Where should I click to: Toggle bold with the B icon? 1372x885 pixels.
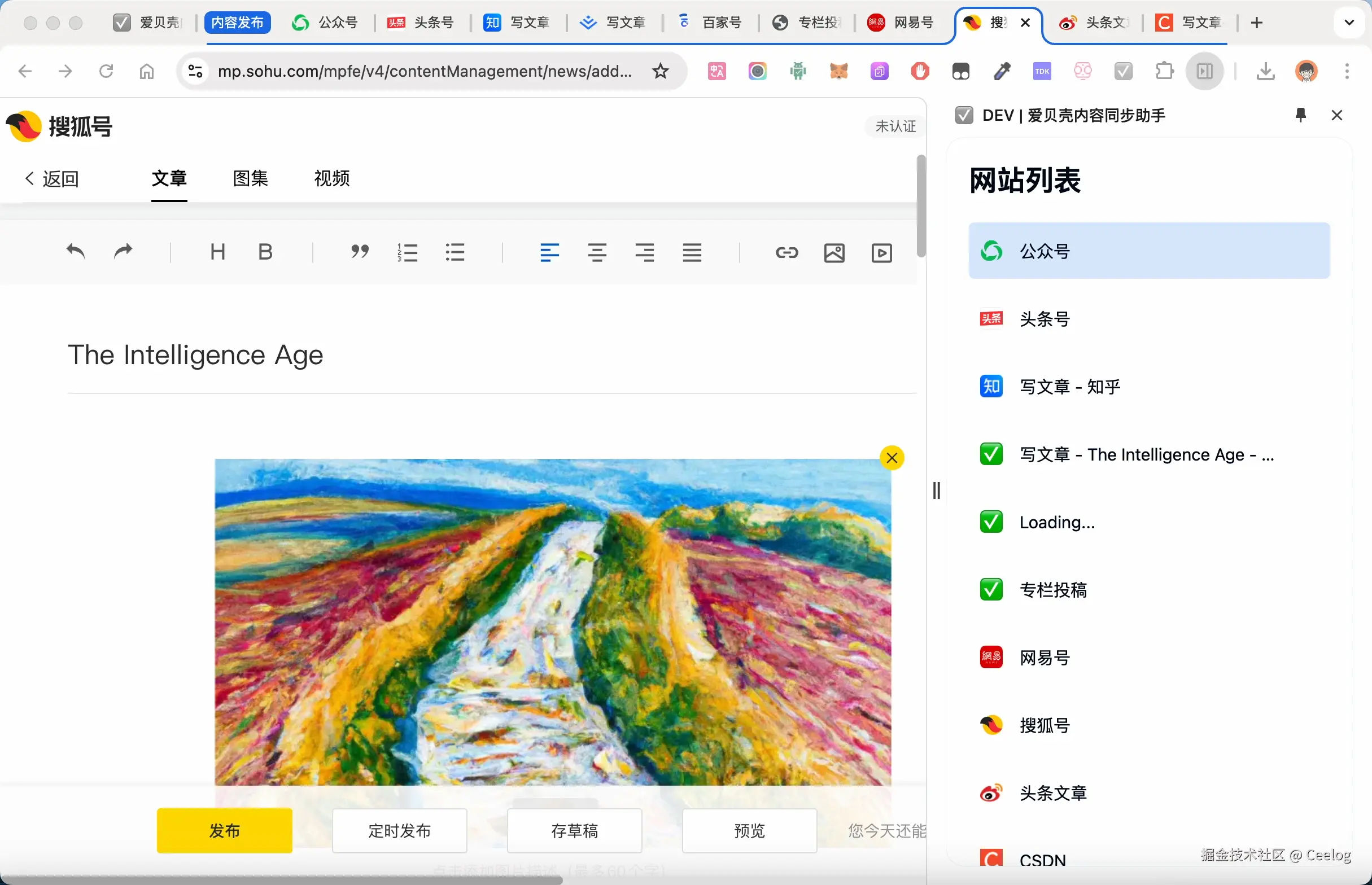(265, 252)
